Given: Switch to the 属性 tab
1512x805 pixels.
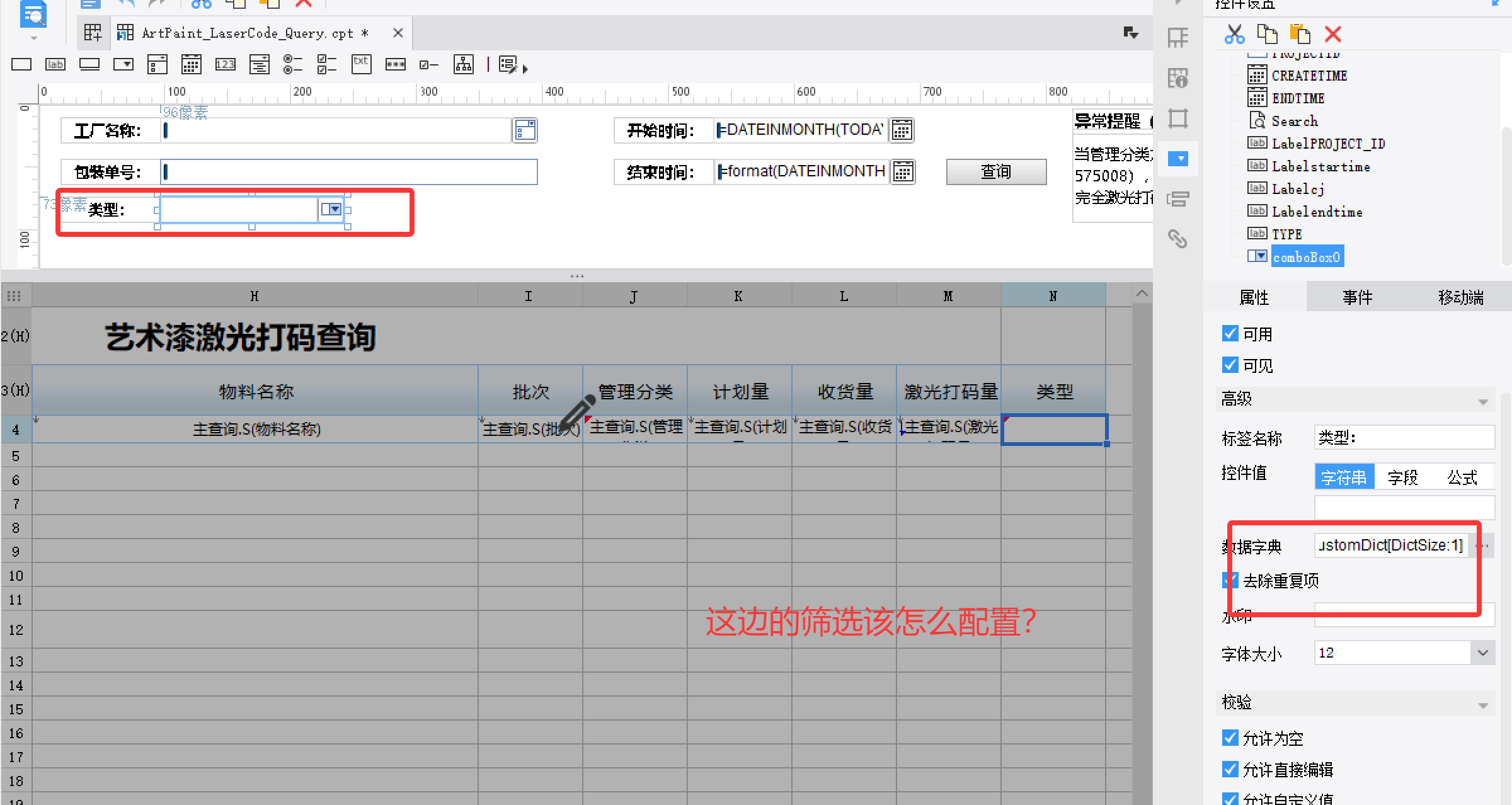Looking at the screenshot, I should (x=1254, y=297).
